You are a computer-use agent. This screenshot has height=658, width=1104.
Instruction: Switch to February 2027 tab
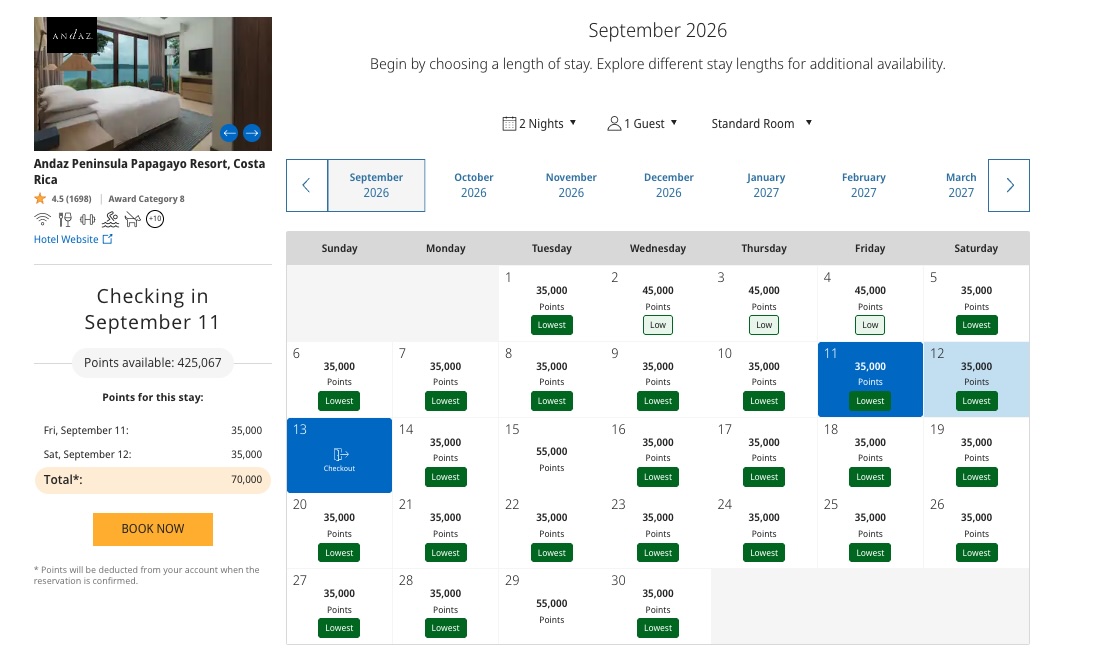863,185
